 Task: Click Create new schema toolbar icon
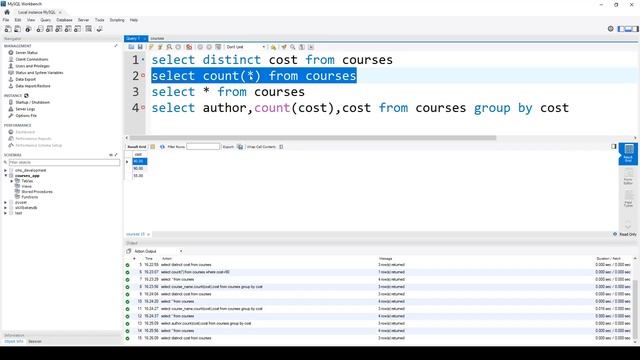(x=40, y=29)
